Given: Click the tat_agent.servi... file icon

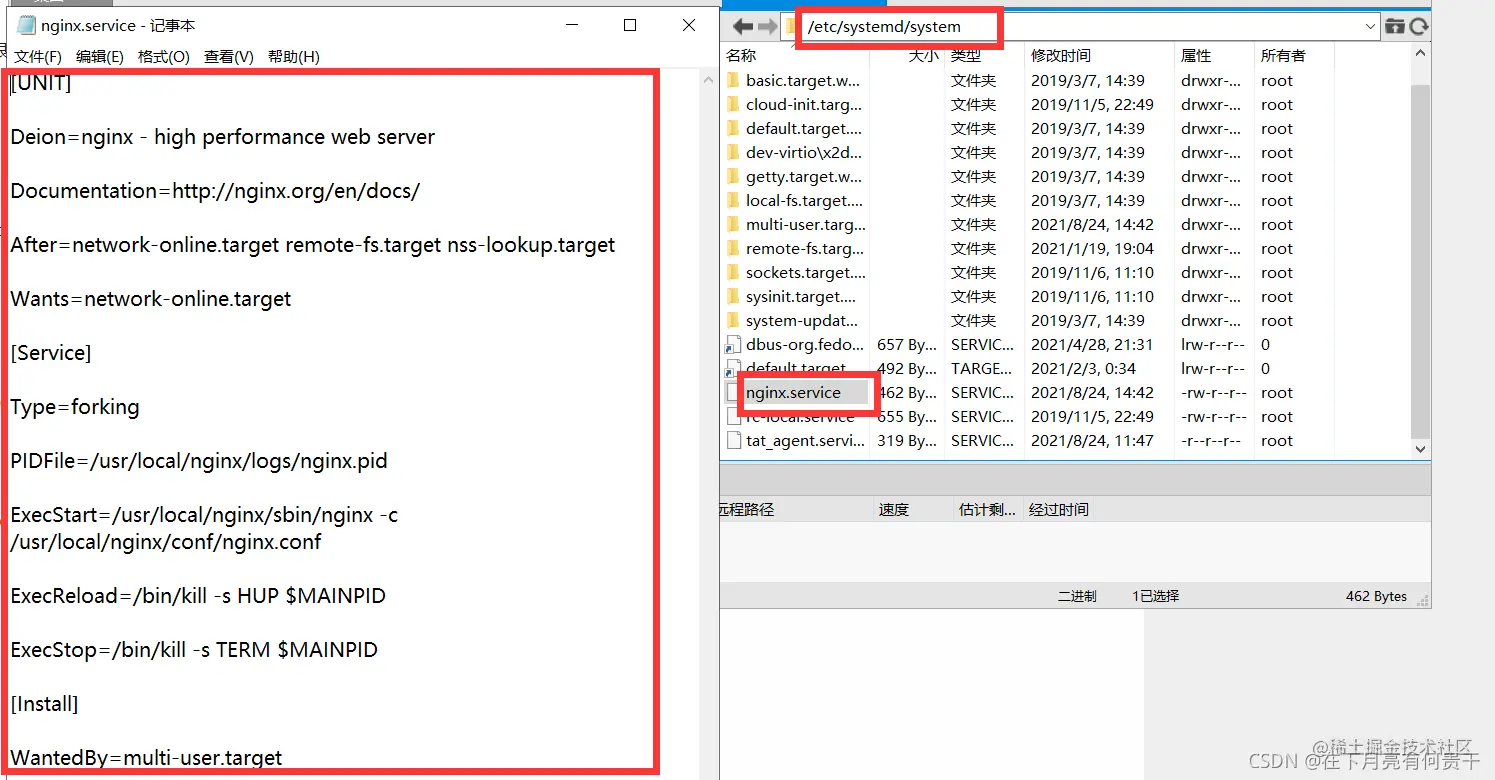Looking at the screenshot, I should (733, 441).
